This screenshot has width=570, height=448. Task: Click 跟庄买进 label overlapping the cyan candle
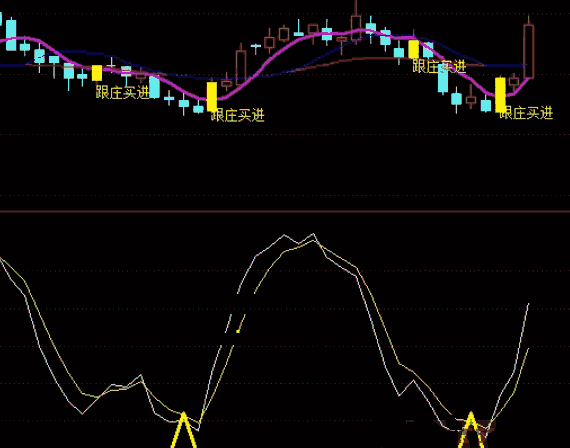click(x=439, y=67)
